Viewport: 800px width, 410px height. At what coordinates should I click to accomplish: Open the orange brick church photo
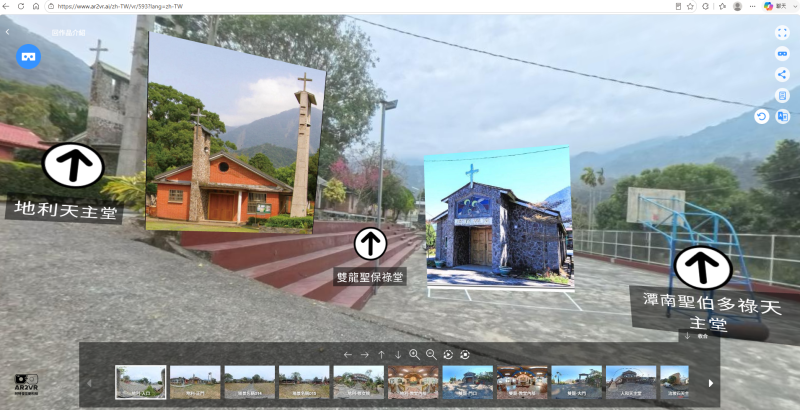[235, 134]
